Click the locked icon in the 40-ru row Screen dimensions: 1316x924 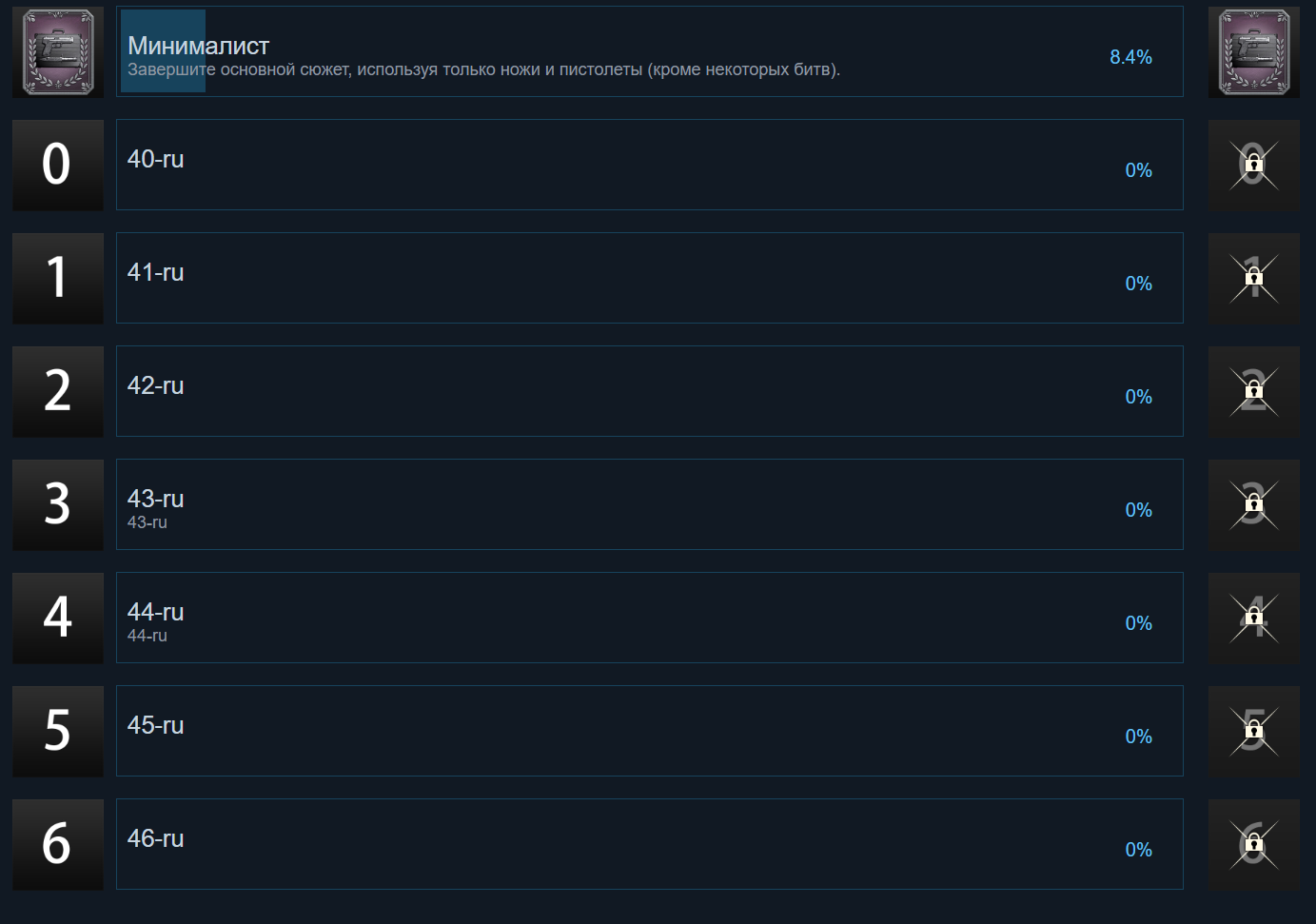pyautogui.click(x=1254, y=165)
